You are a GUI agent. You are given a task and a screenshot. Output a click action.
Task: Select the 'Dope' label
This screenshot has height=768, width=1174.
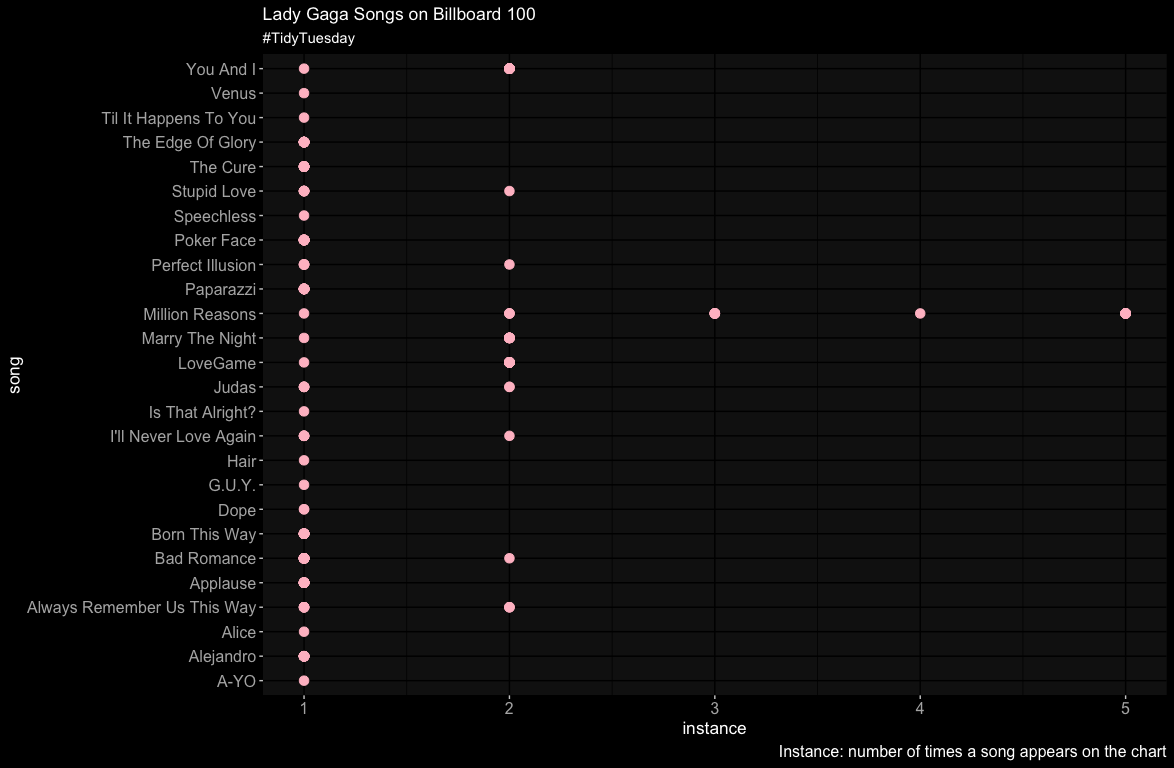point(237,511)
